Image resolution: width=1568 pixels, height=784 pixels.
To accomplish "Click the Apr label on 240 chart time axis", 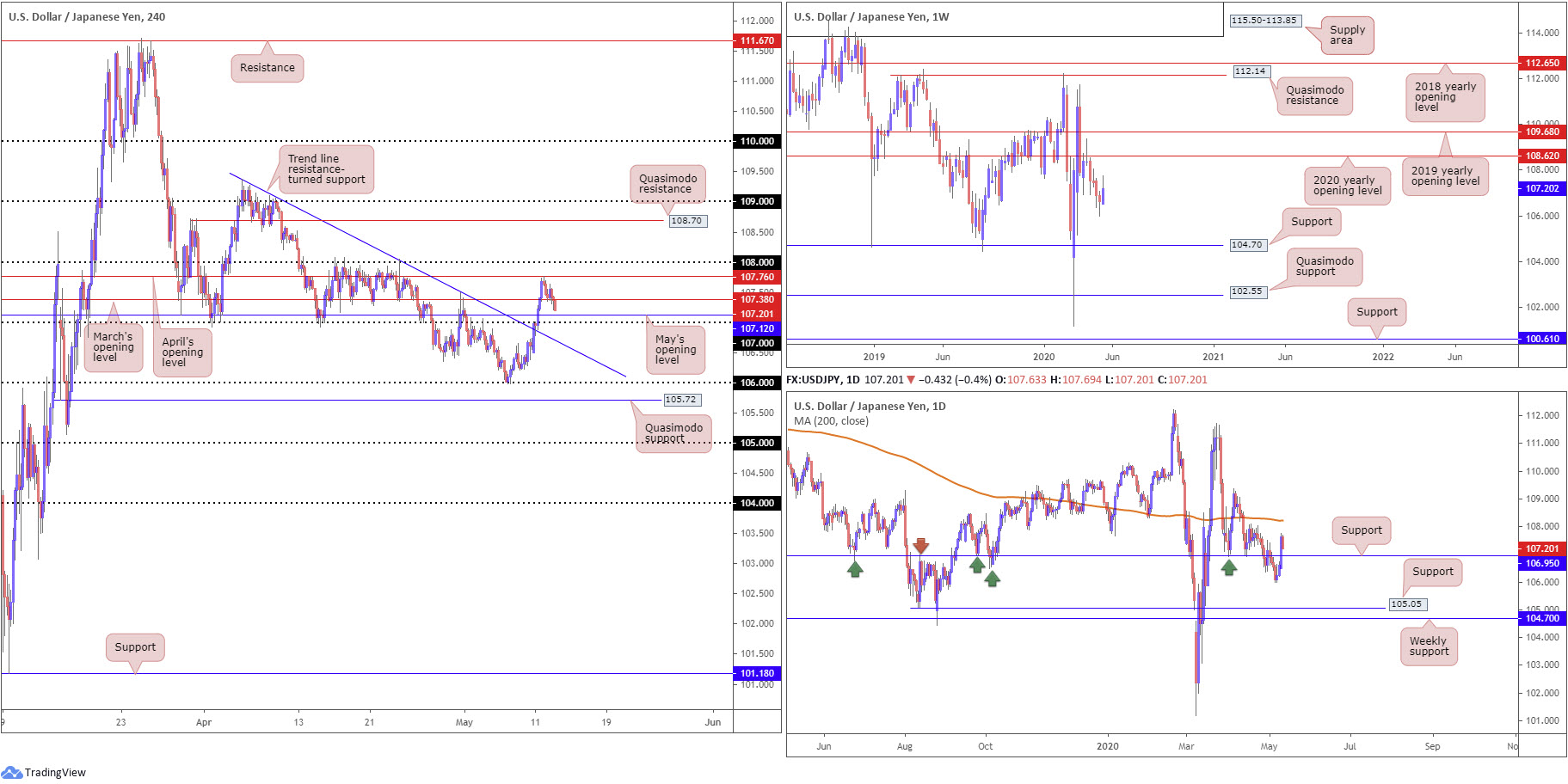I will click(x=204, y=722).
